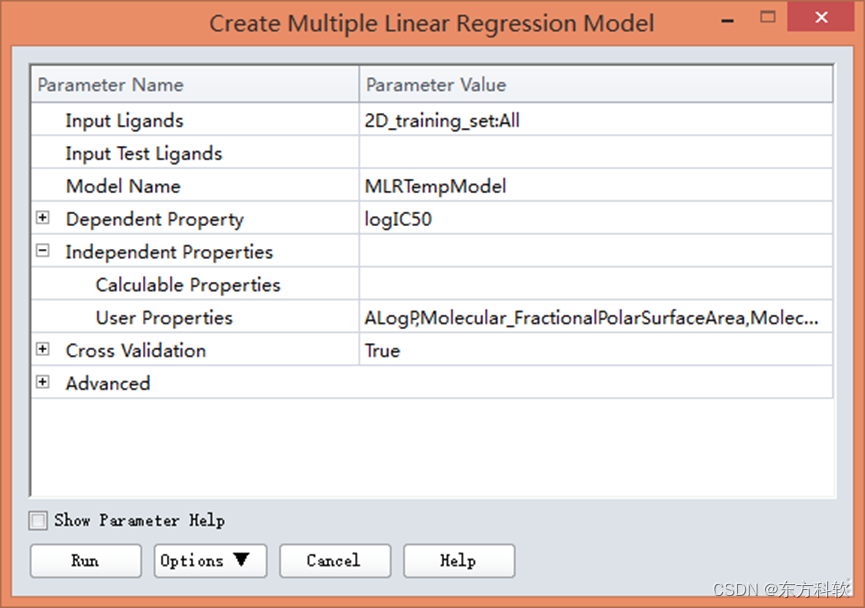Select the User Properties label
Viewport: 865px width, 608px height.
coord(164,318)
